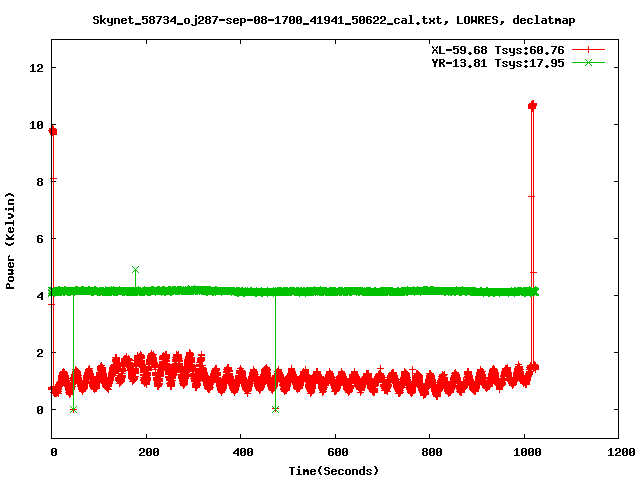Click x-axis tick label 1000
The width and height of the screenshot is (640, 480).
526,452
